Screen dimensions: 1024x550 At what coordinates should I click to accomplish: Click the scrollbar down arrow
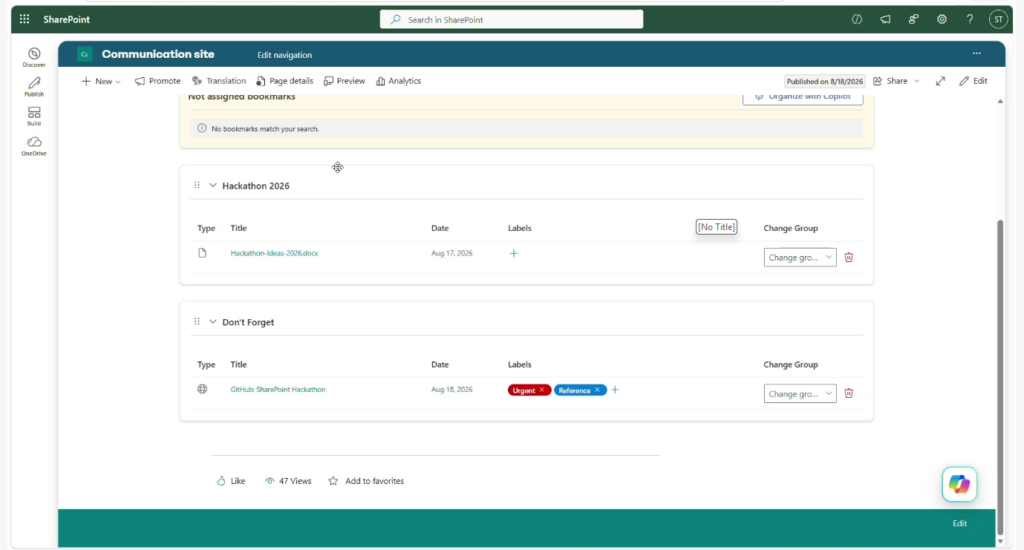pos(1000,541)
